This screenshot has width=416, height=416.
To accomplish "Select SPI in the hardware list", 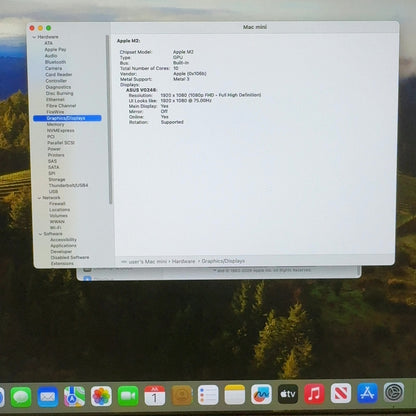I will point(52,173).
